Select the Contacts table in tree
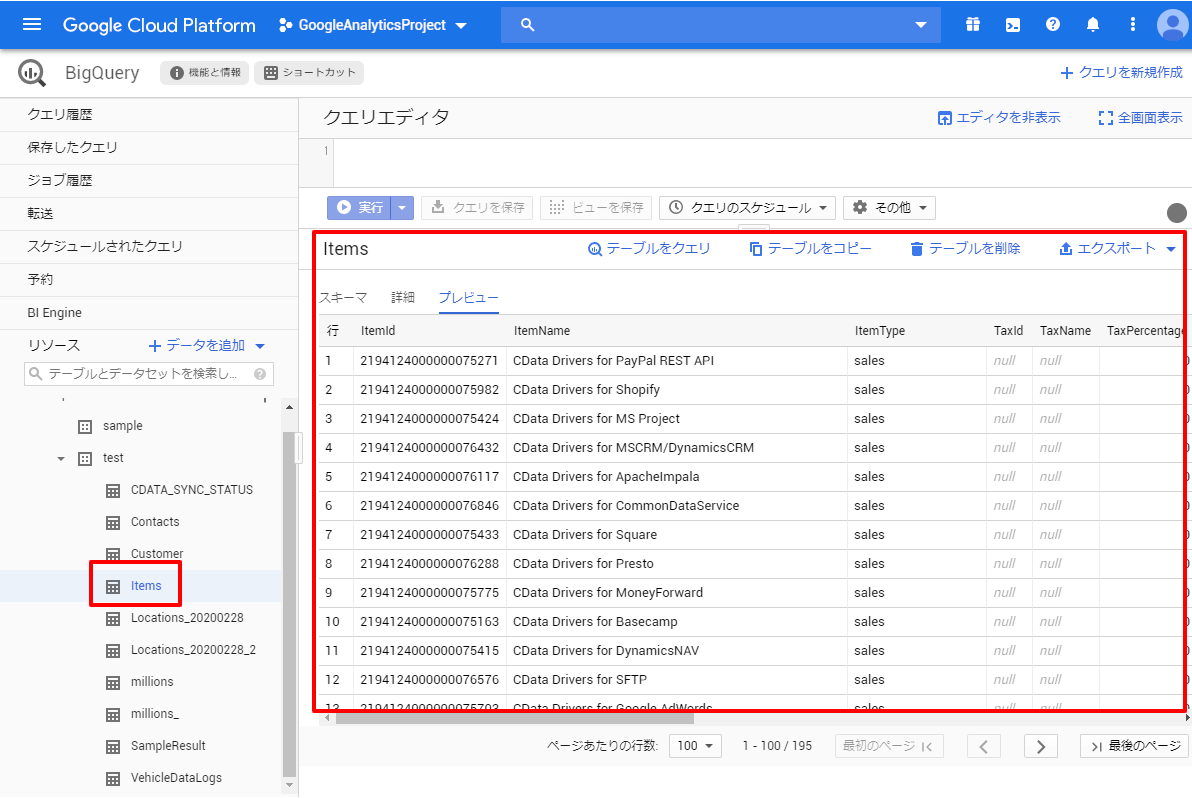The height and width of the screenshot is (798, 1192). click(155, 522)
